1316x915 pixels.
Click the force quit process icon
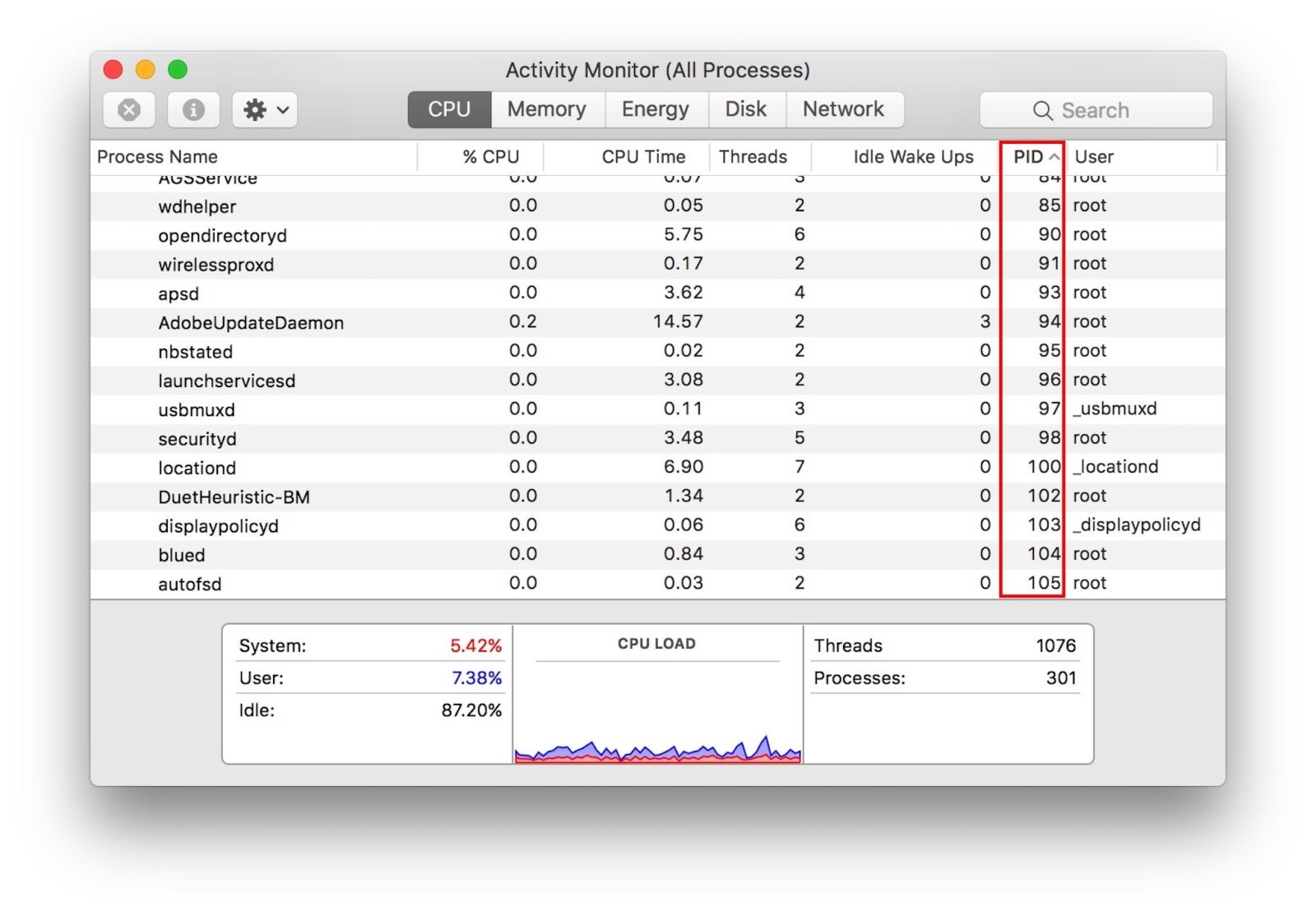(129, 109)
